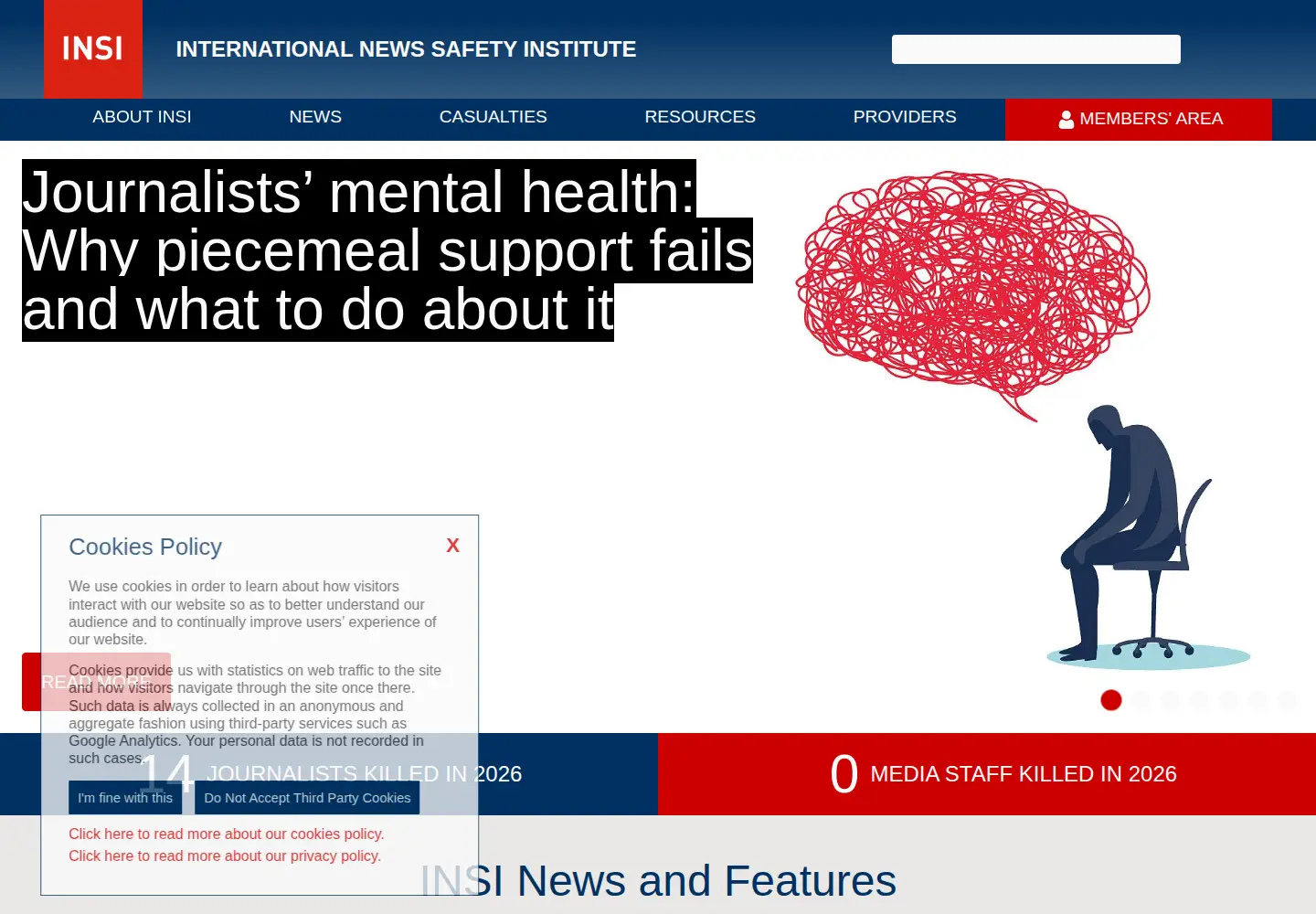This screenshot has width=1316, height=914.
Task: Select the seventh carousel dot
Action: click(1287, 700)
